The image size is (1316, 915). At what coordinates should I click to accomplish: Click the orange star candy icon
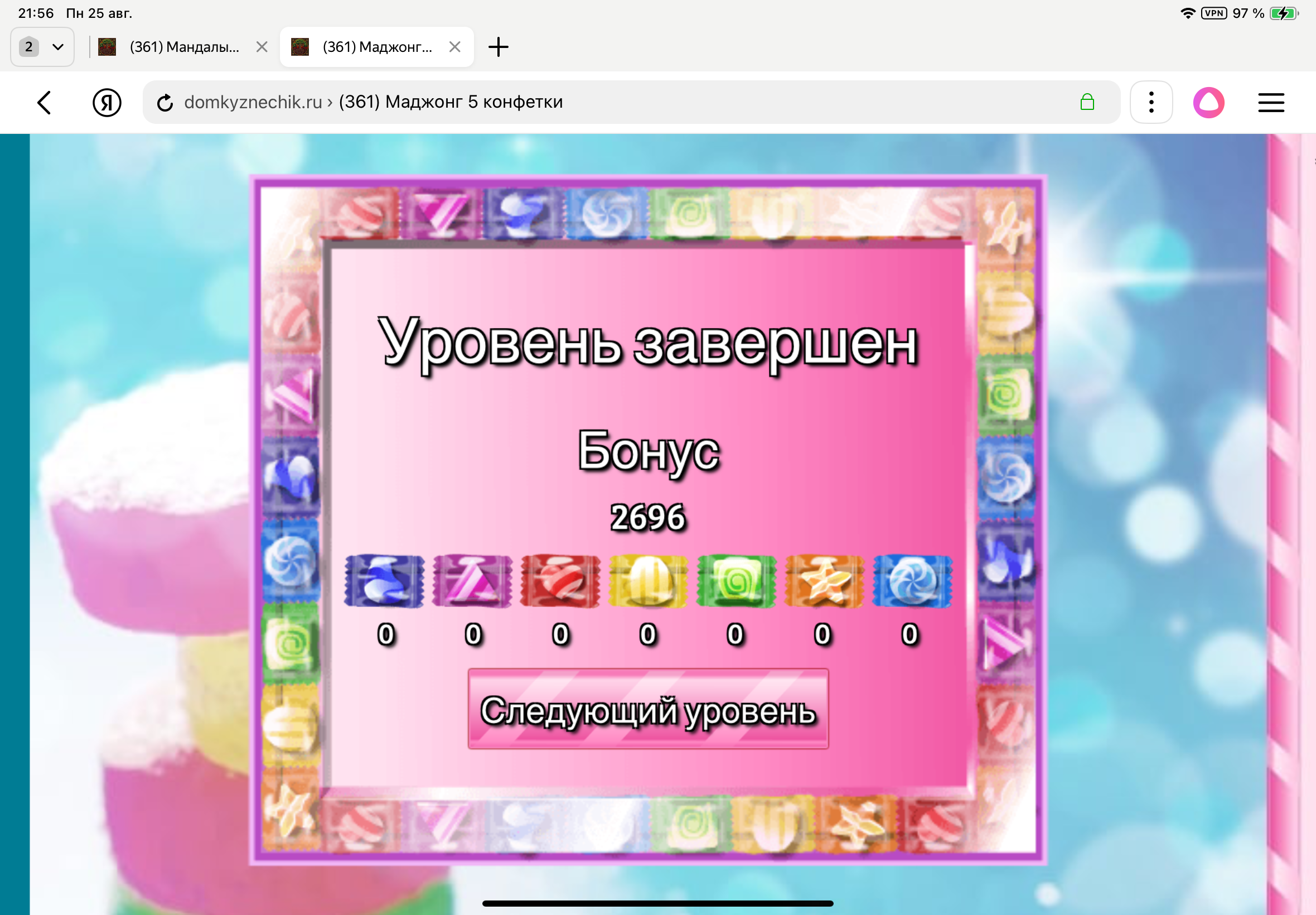(824, 581)
